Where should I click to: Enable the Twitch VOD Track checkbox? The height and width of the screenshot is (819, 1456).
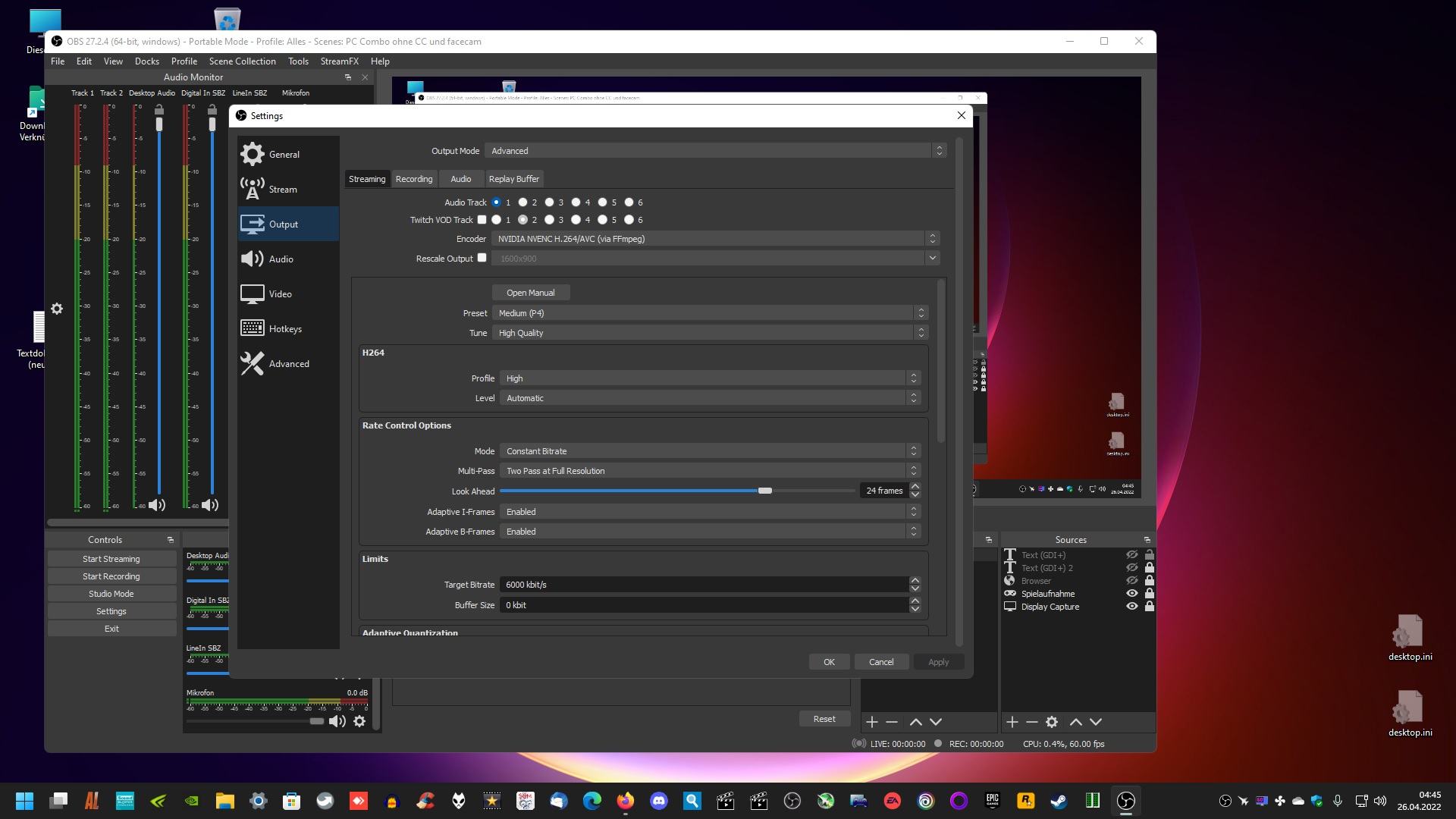click(482, 220)
